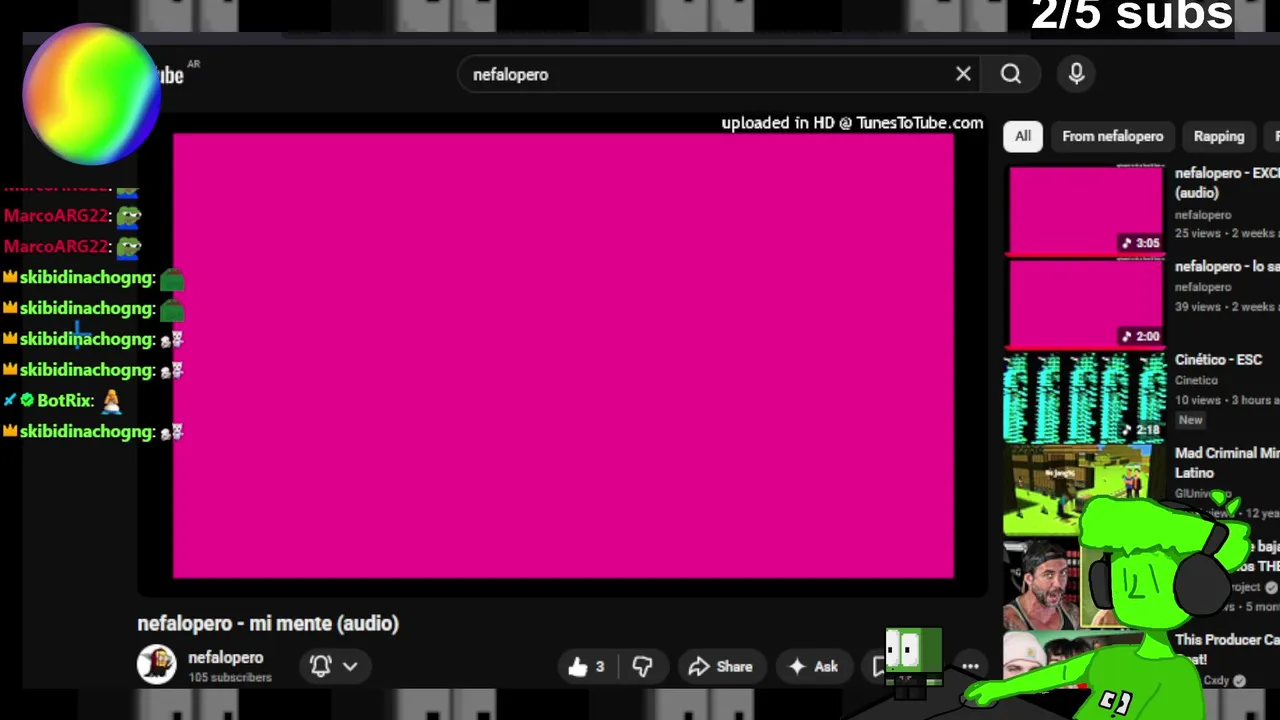Dislike the video with thumbs down
This screenshot has width=1280, height=720.
click(x=642, y=667)
